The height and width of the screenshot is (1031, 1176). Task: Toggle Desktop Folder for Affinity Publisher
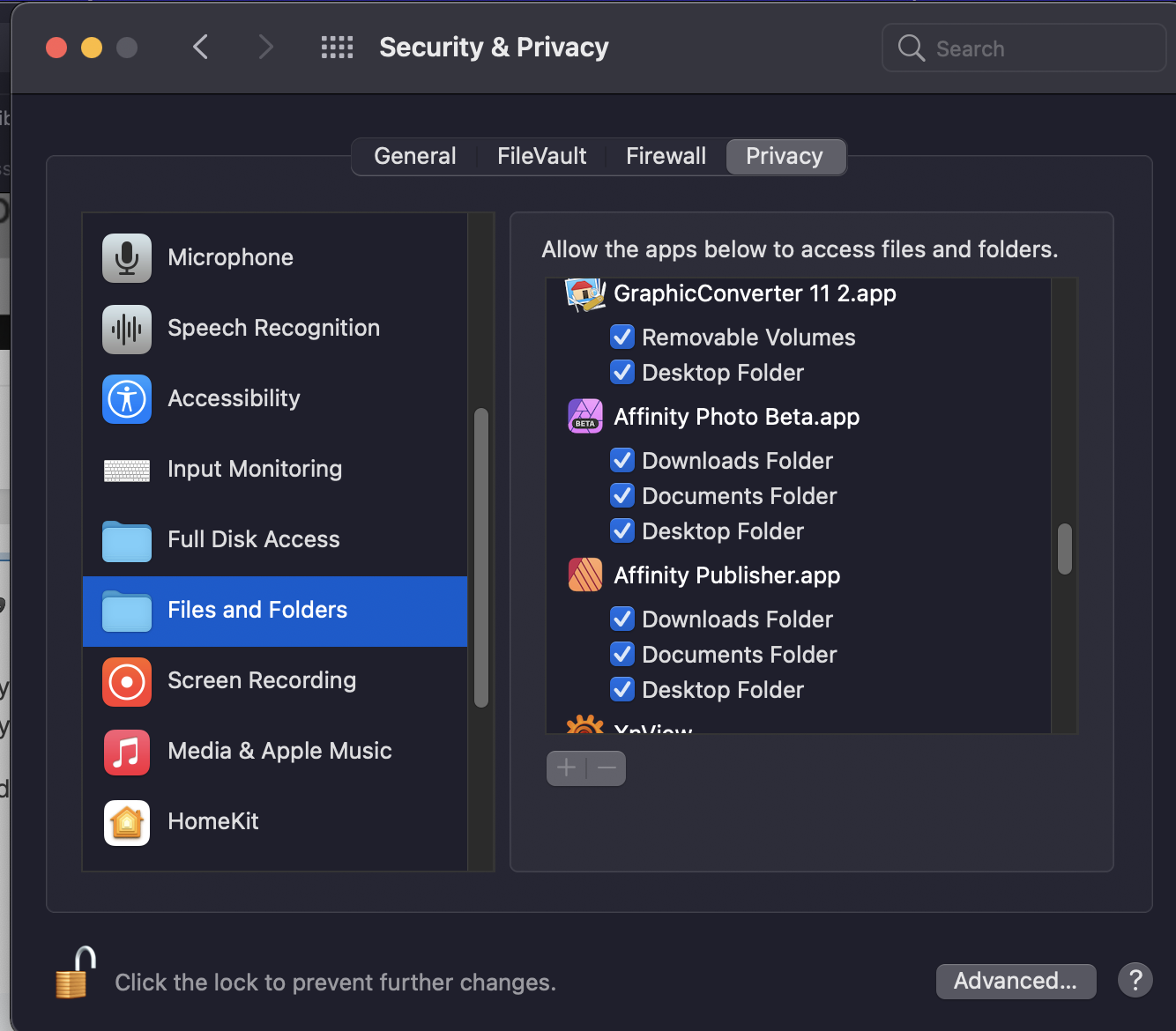click(x=622, y=689)
